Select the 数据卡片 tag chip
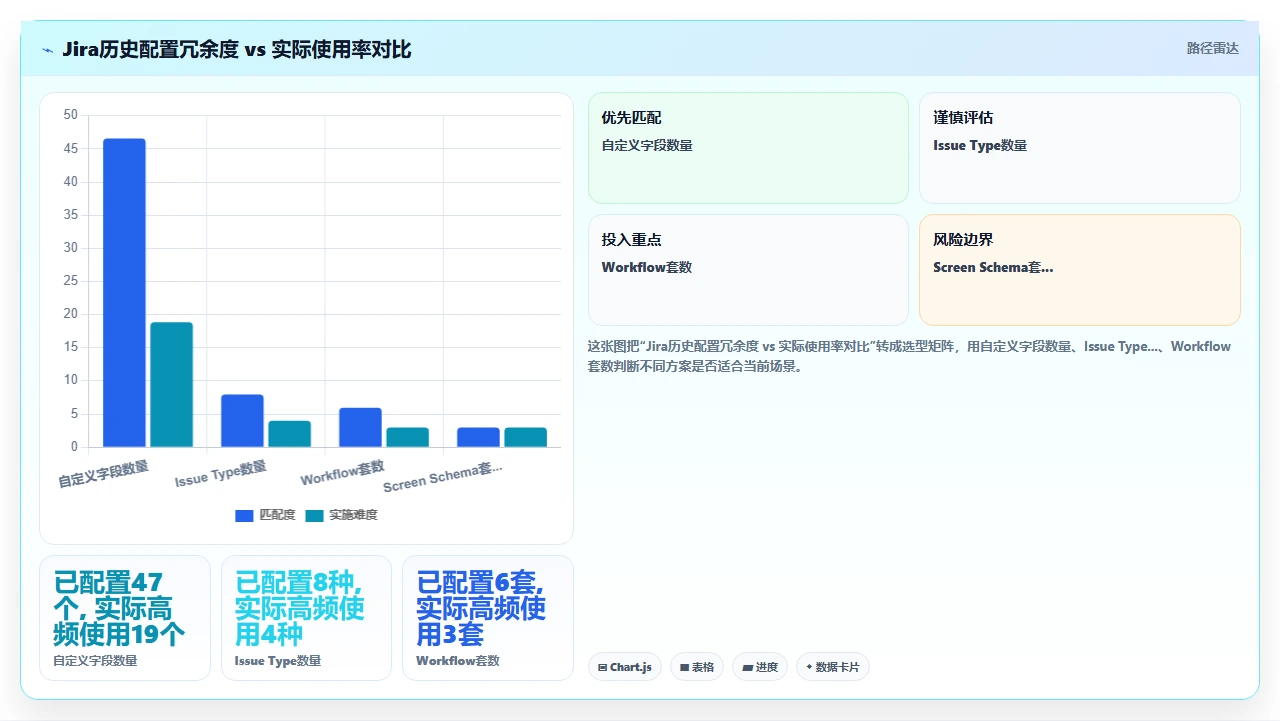The height and width of the screenshot is (721, 1280). 832,667
